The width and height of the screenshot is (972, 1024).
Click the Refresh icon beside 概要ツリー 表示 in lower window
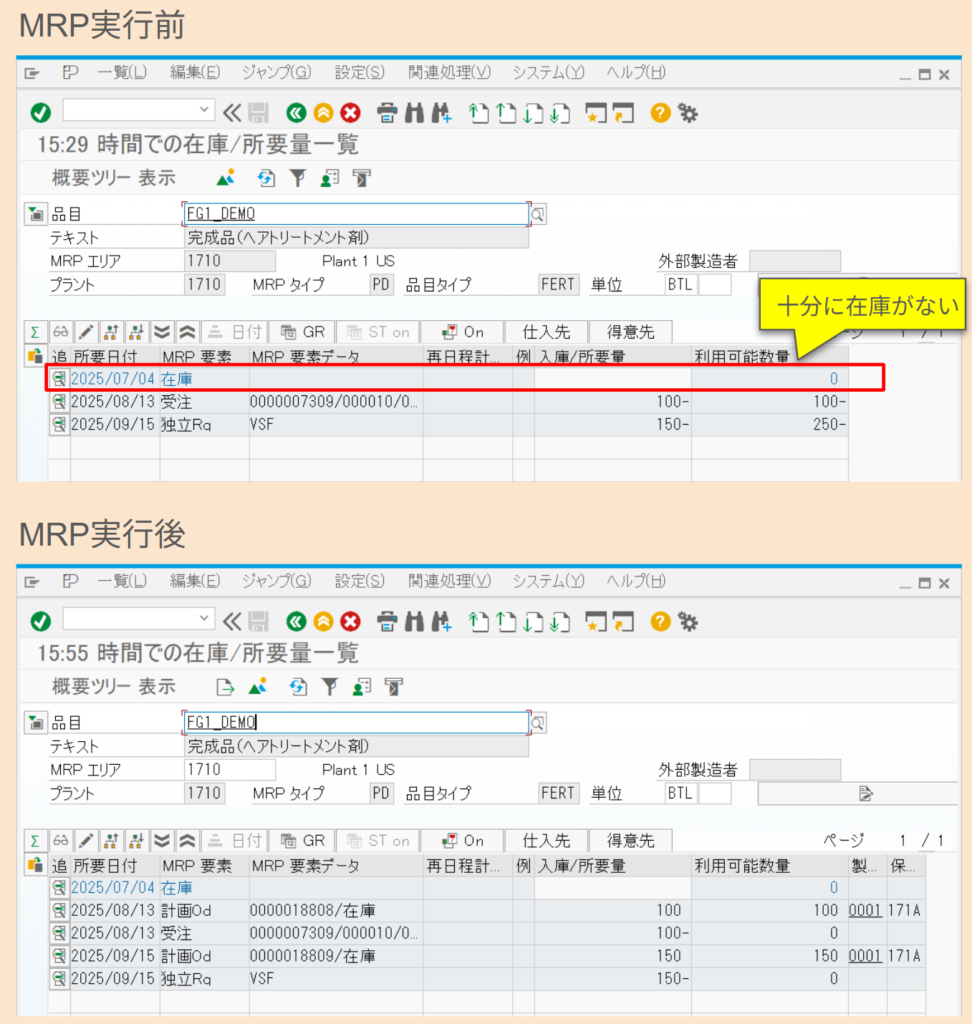(x=298, y=686)
